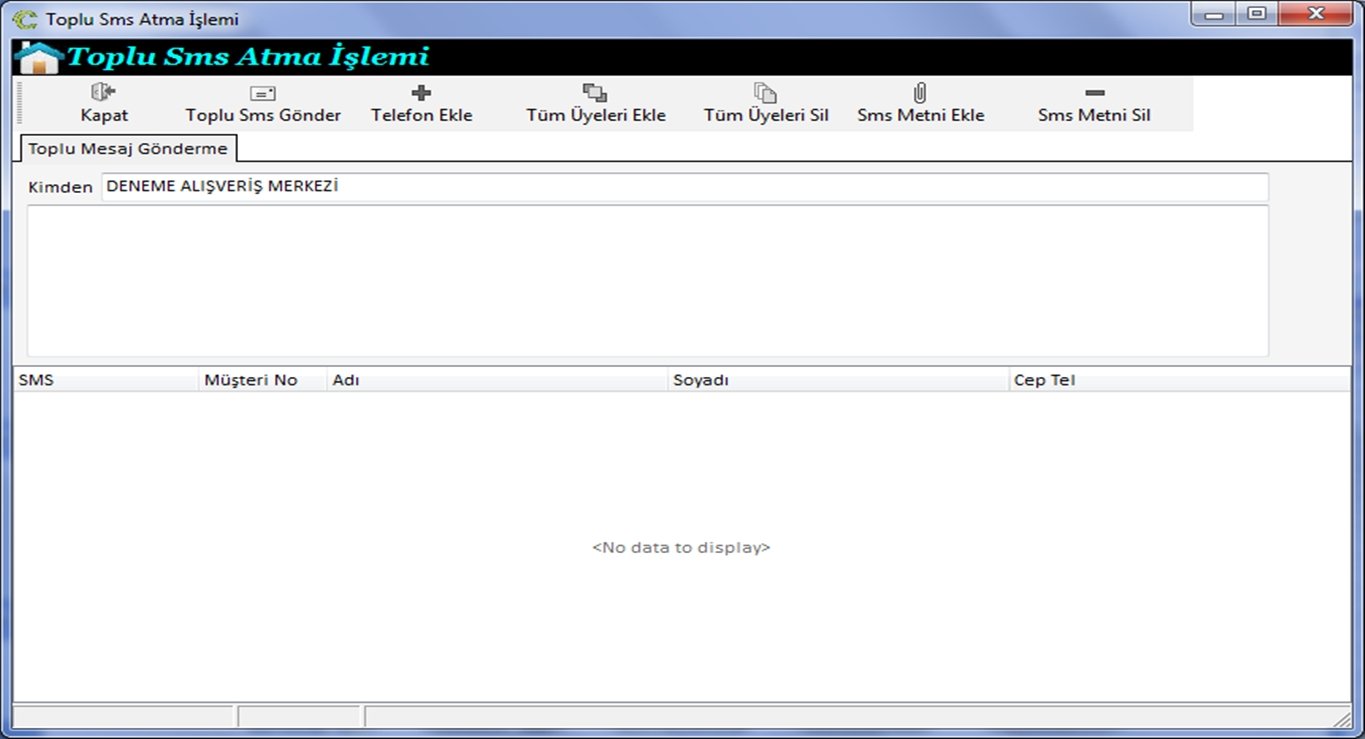The width and height of the screenshot is (1365, 739).
Task: Select the Toplu Mesaj Gönderme tab
Action: pos(128,149)
